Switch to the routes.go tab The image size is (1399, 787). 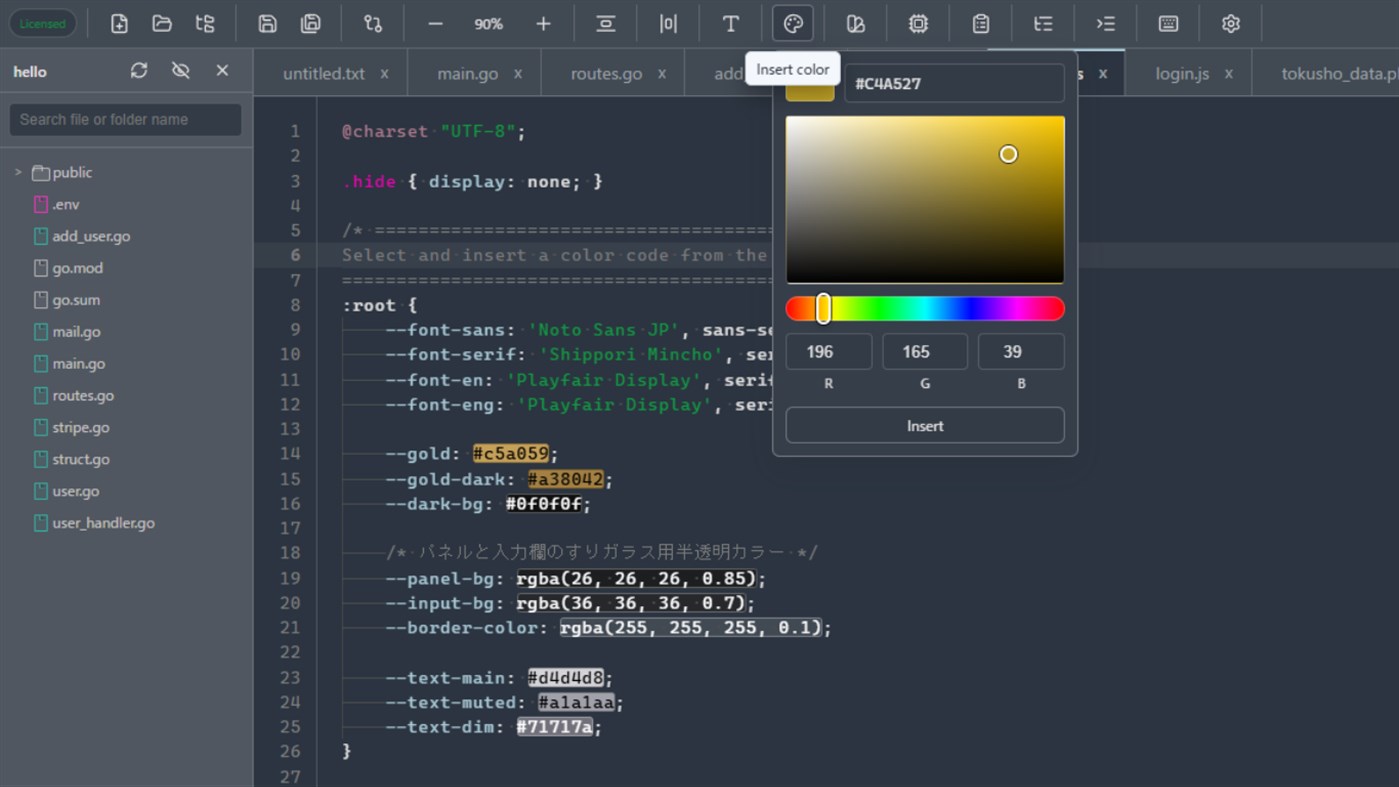click(x=606, y=74)
